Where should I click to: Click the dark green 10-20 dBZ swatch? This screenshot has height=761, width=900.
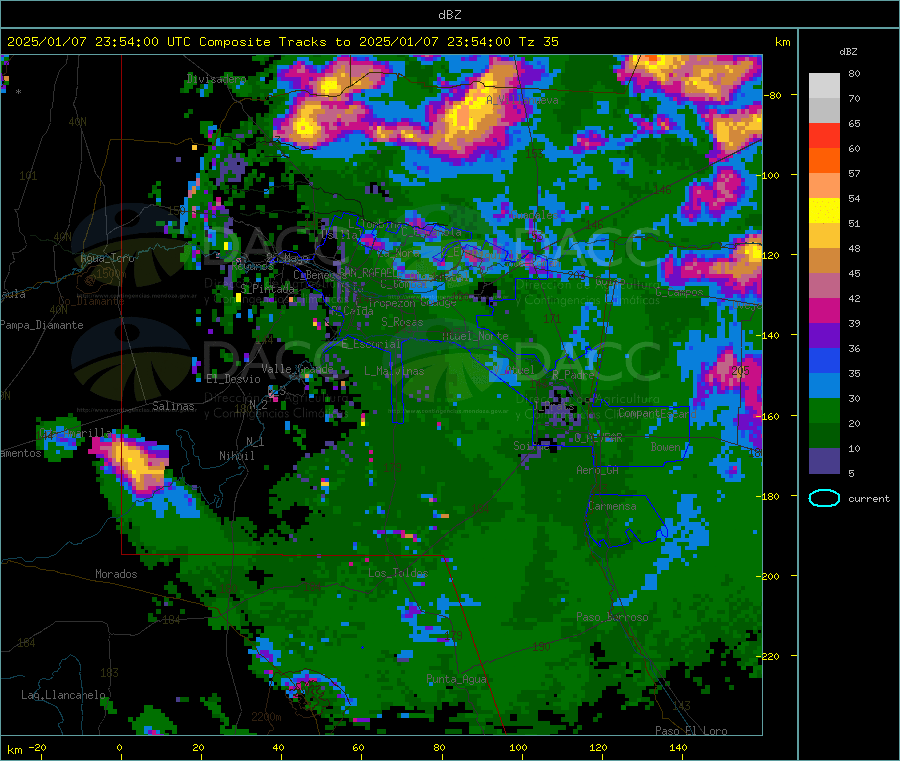824,436
